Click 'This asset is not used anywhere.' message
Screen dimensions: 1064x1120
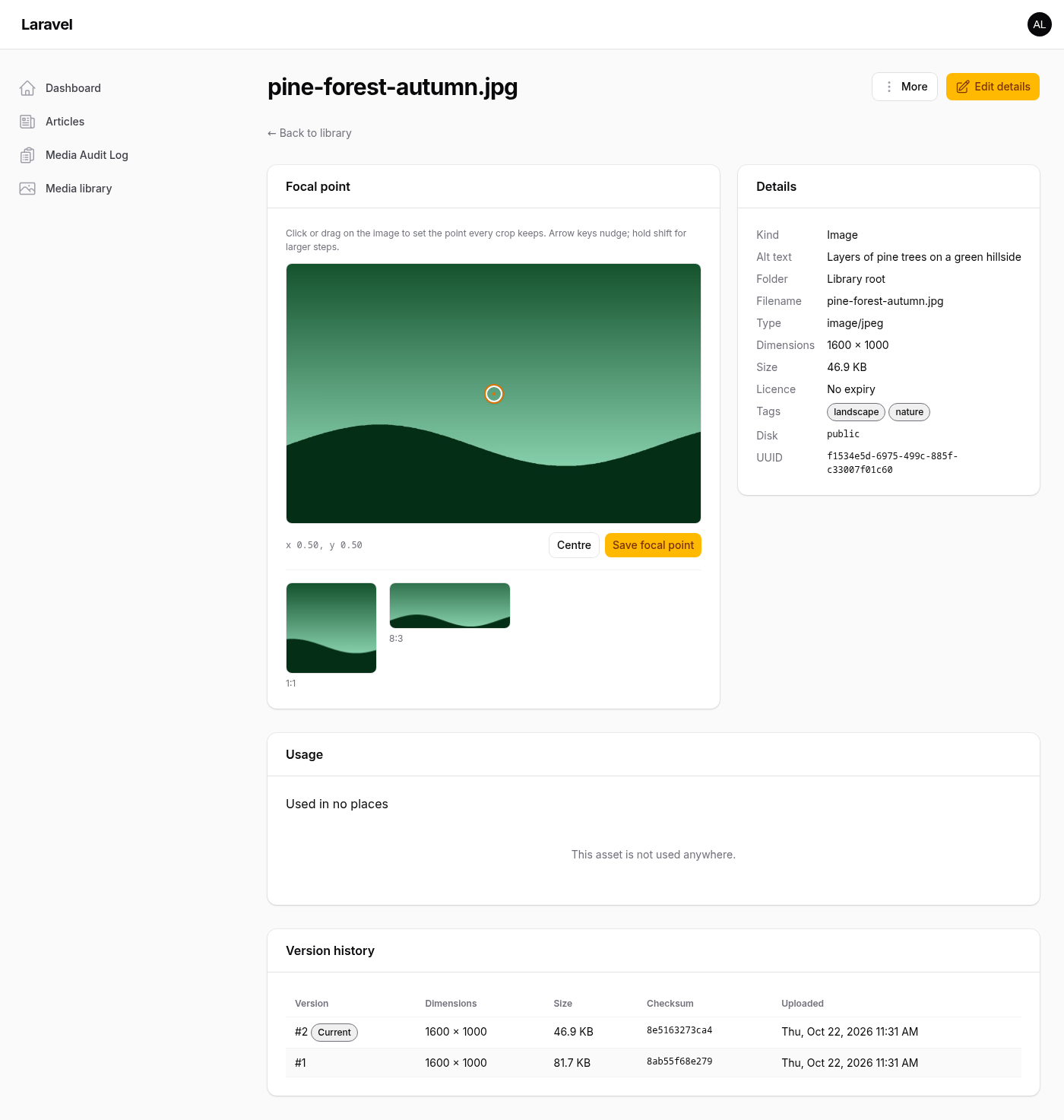[x=654, y=855]
